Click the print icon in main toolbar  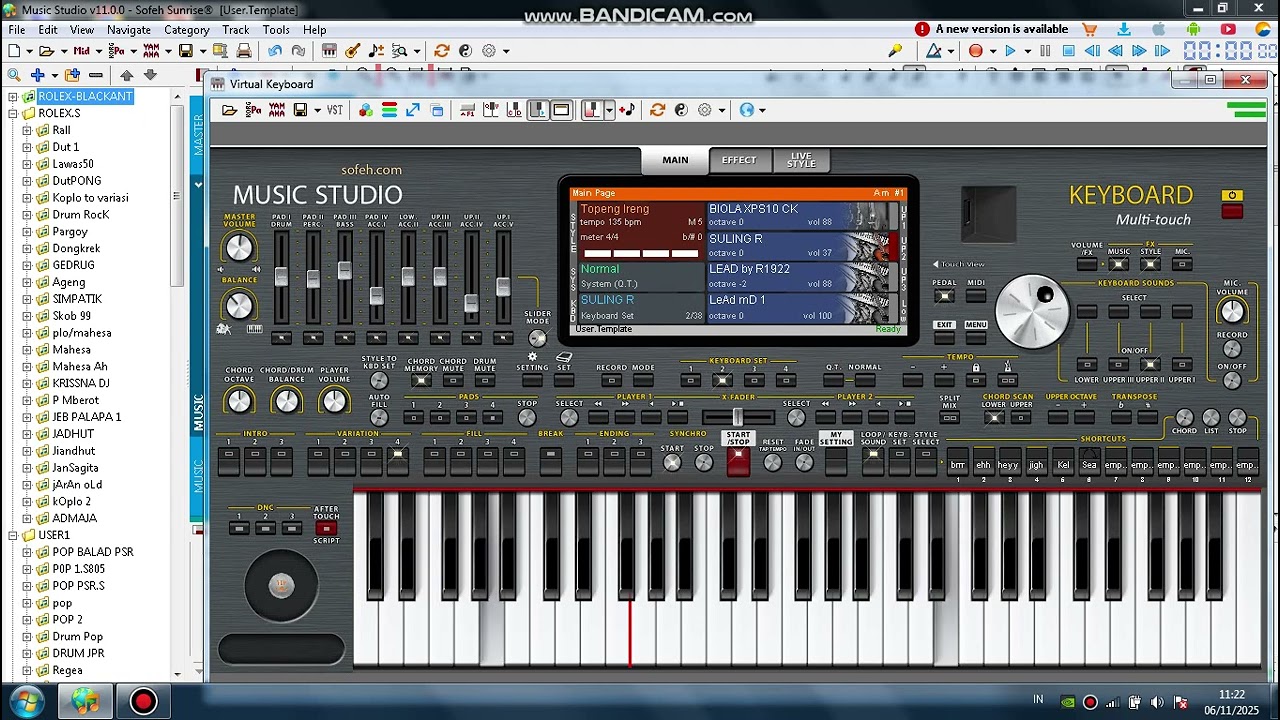(x=244, y=50)
